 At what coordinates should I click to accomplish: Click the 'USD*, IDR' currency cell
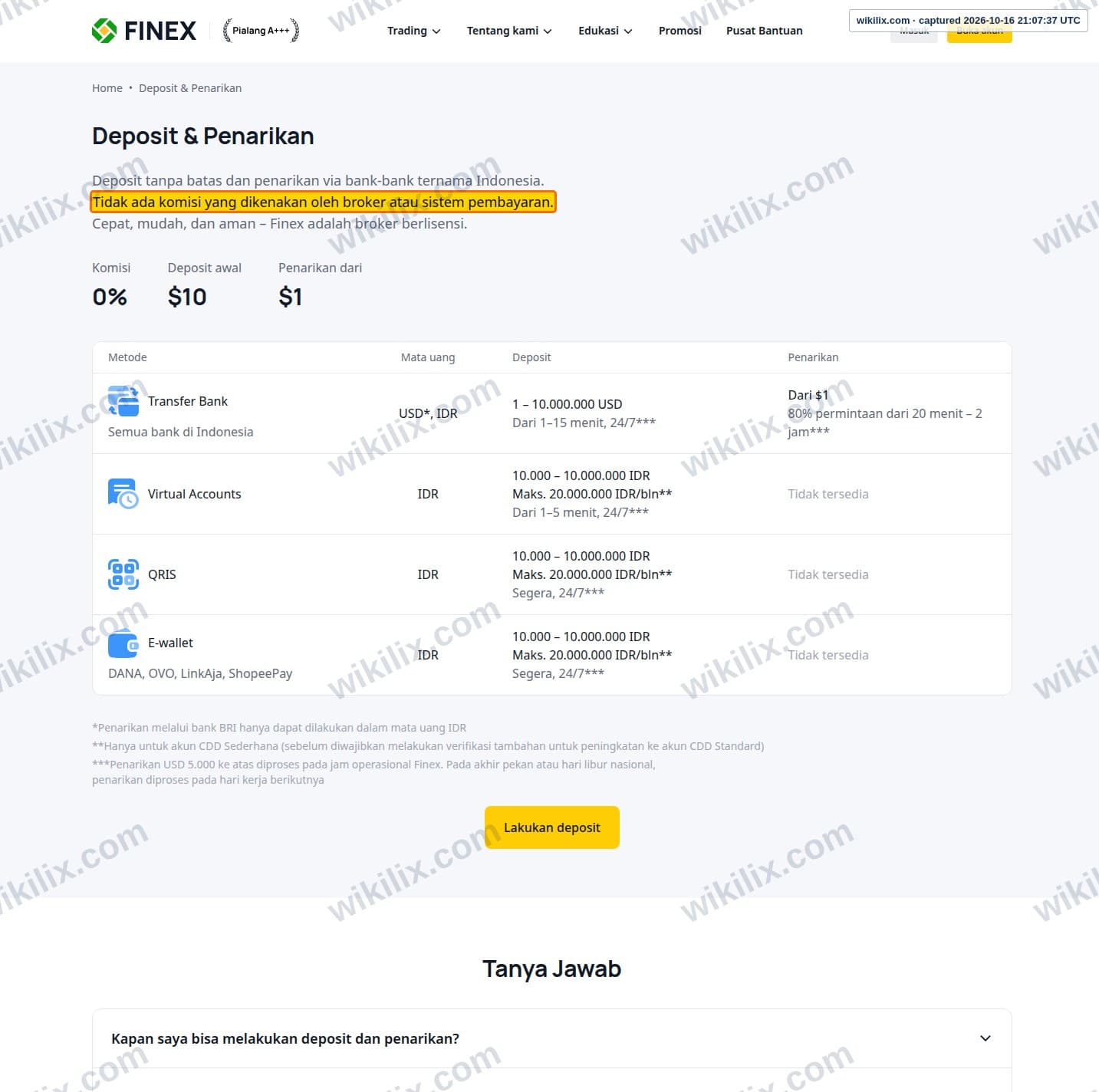click(428, 413)
